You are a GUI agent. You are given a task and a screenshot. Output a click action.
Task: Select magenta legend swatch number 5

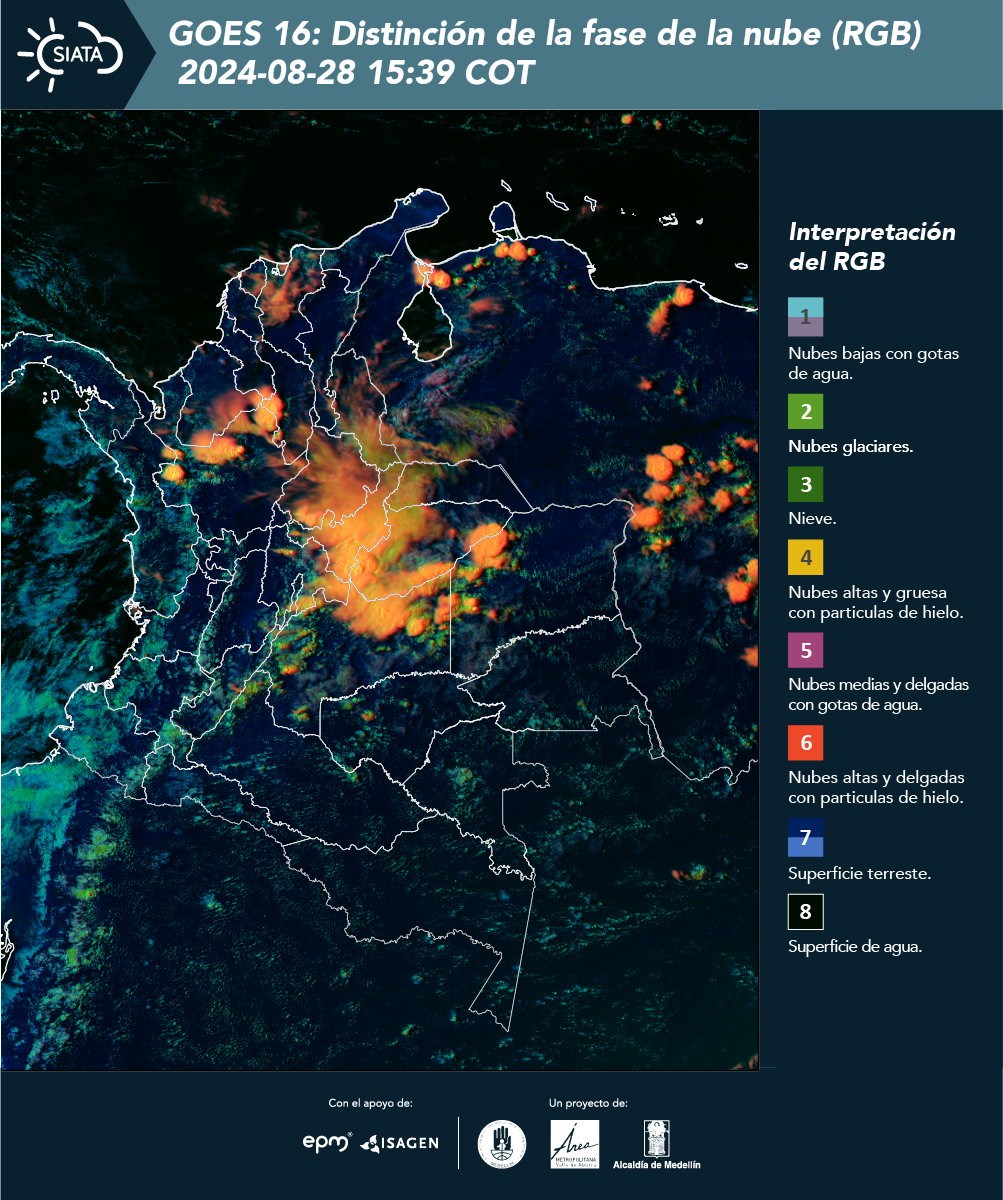(x=805, y=651)
